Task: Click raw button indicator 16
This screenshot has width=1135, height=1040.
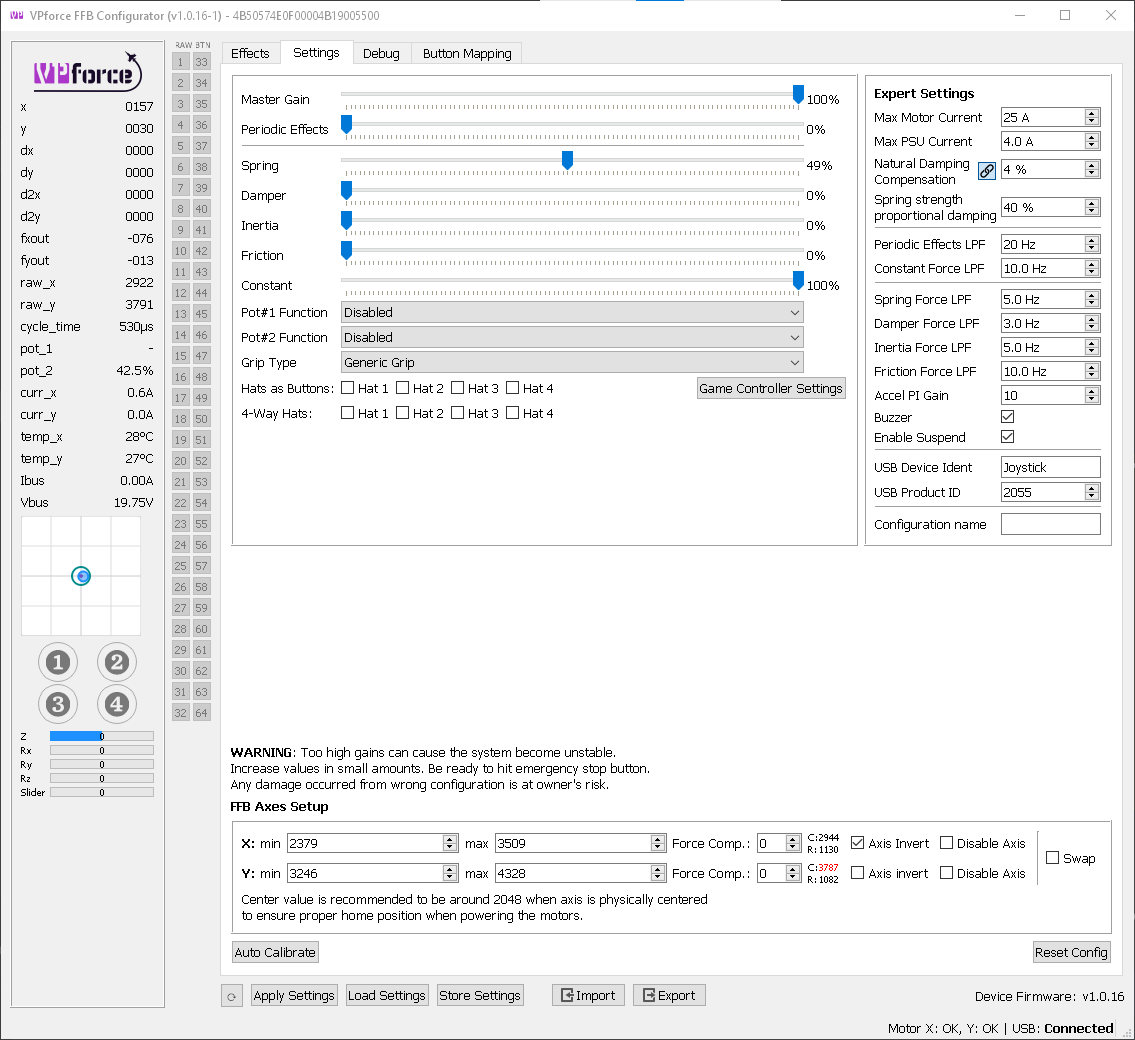Action: coord(181,377)
